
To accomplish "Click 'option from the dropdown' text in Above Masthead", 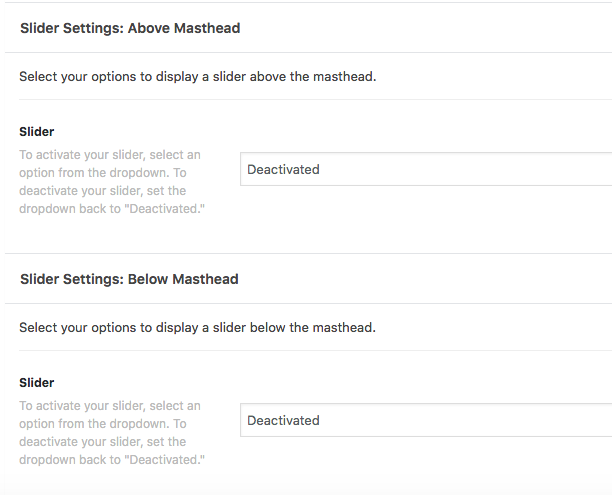I will pos(94,173).
